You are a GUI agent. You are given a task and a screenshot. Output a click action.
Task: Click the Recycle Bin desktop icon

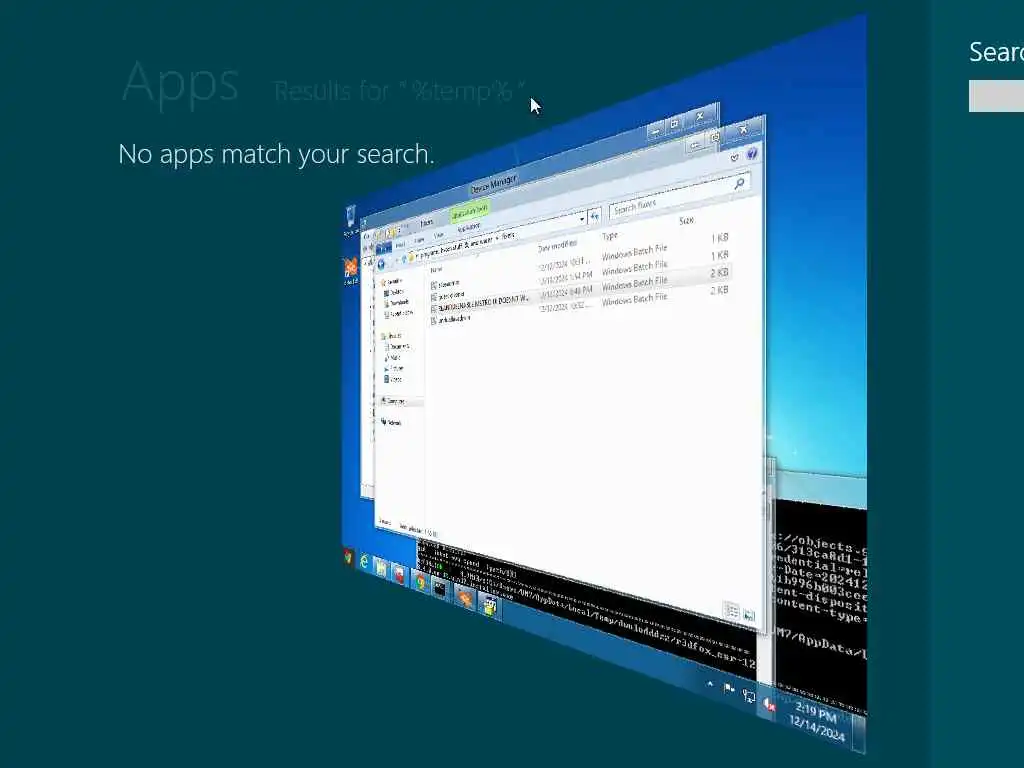pos(350,220)
